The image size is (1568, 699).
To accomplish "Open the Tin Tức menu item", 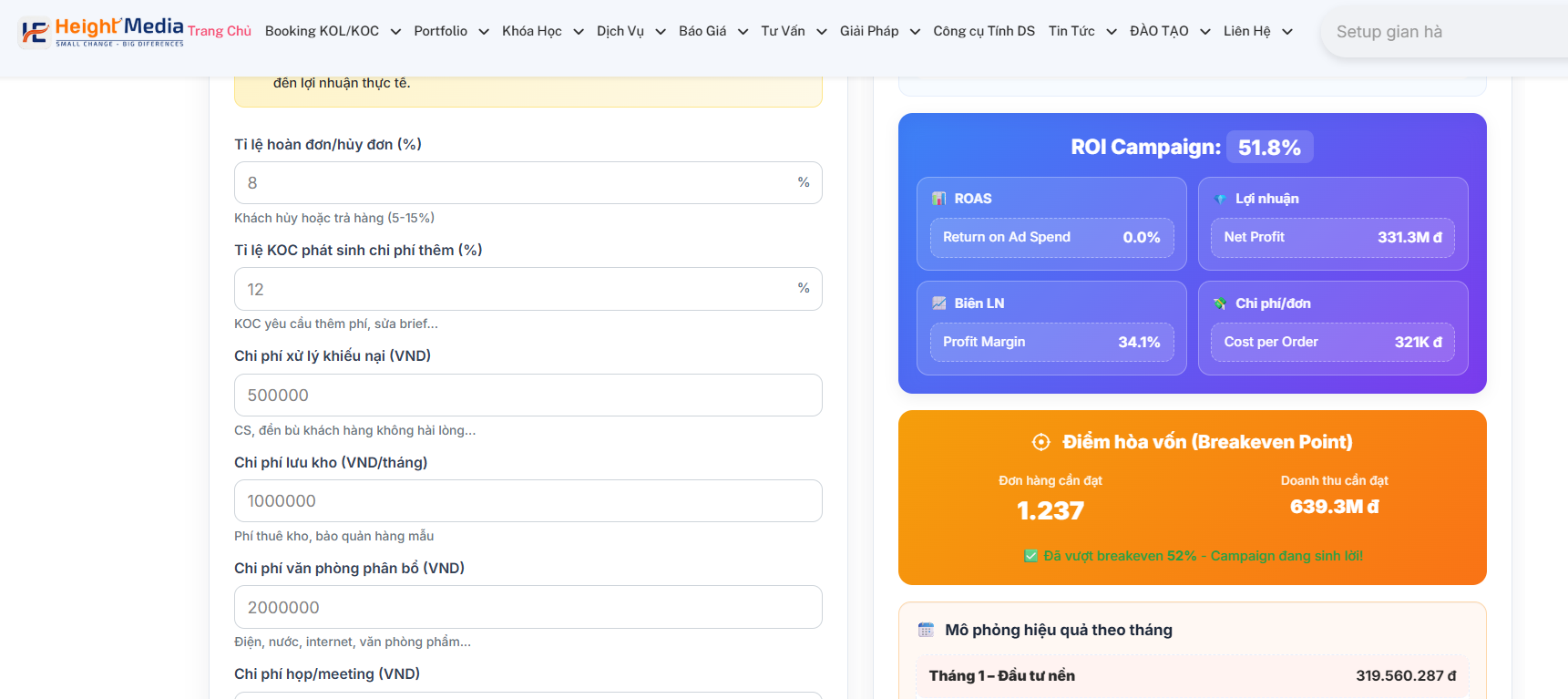I will point(1071,31).
